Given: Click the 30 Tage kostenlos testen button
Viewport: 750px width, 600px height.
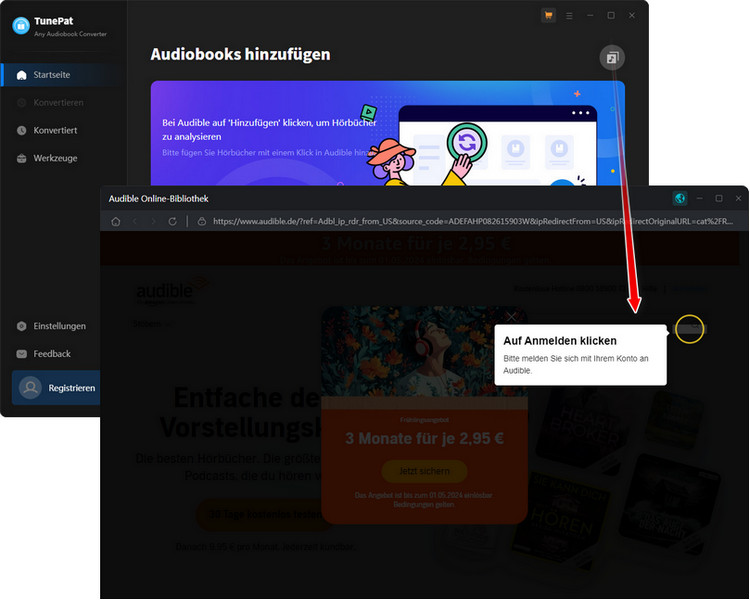Looking at the screenshot, I should pos(265,514).
